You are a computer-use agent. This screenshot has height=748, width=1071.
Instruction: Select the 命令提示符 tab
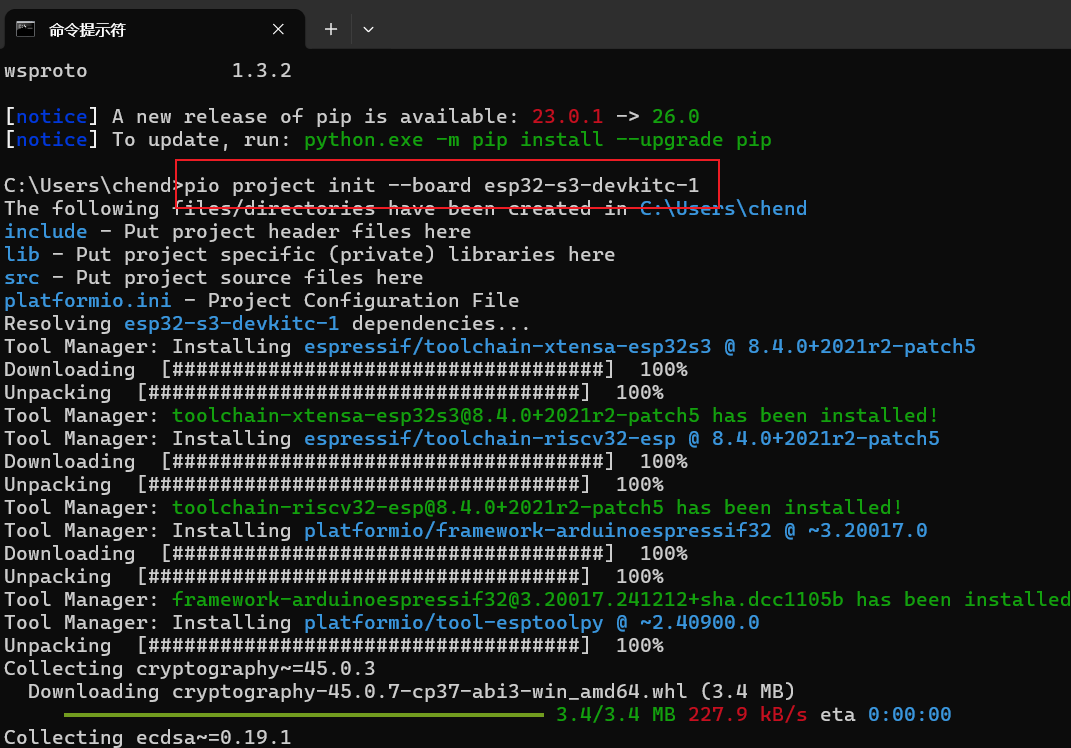154,29
